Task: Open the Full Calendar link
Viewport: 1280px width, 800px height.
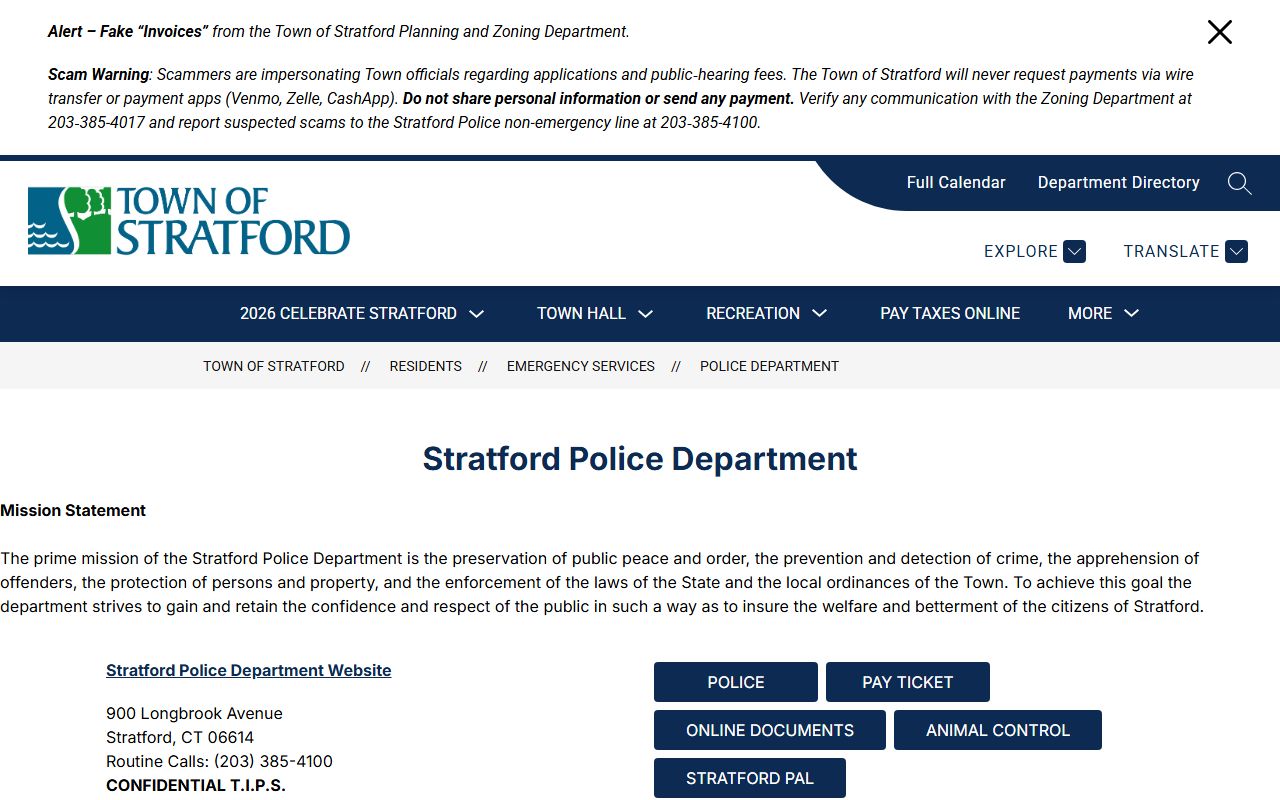Action: point(956,182)
